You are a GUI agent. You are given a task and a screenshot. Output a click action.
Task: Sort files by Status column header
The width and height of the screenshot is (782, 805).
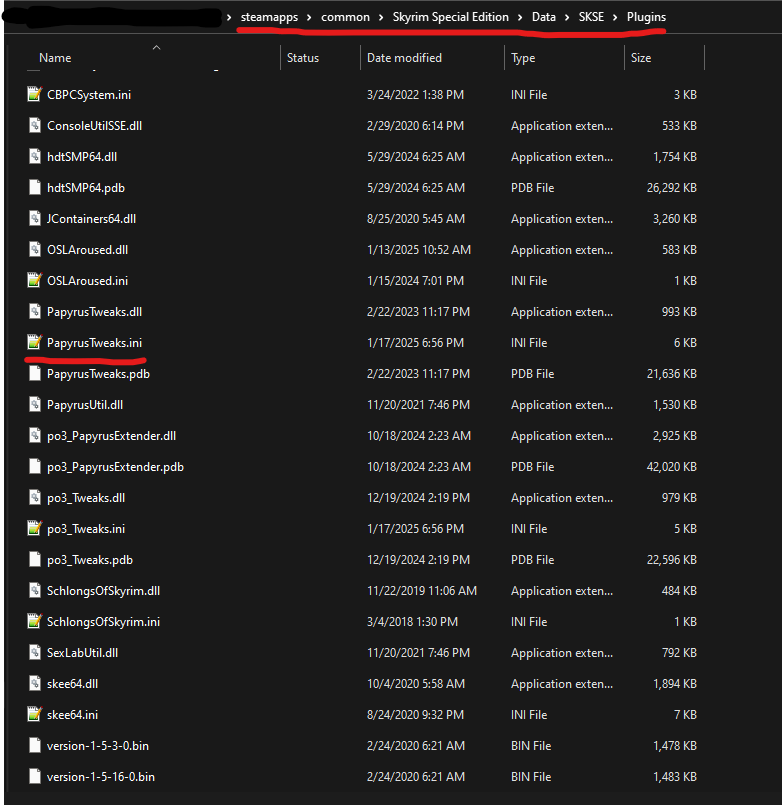click(303, 58)
